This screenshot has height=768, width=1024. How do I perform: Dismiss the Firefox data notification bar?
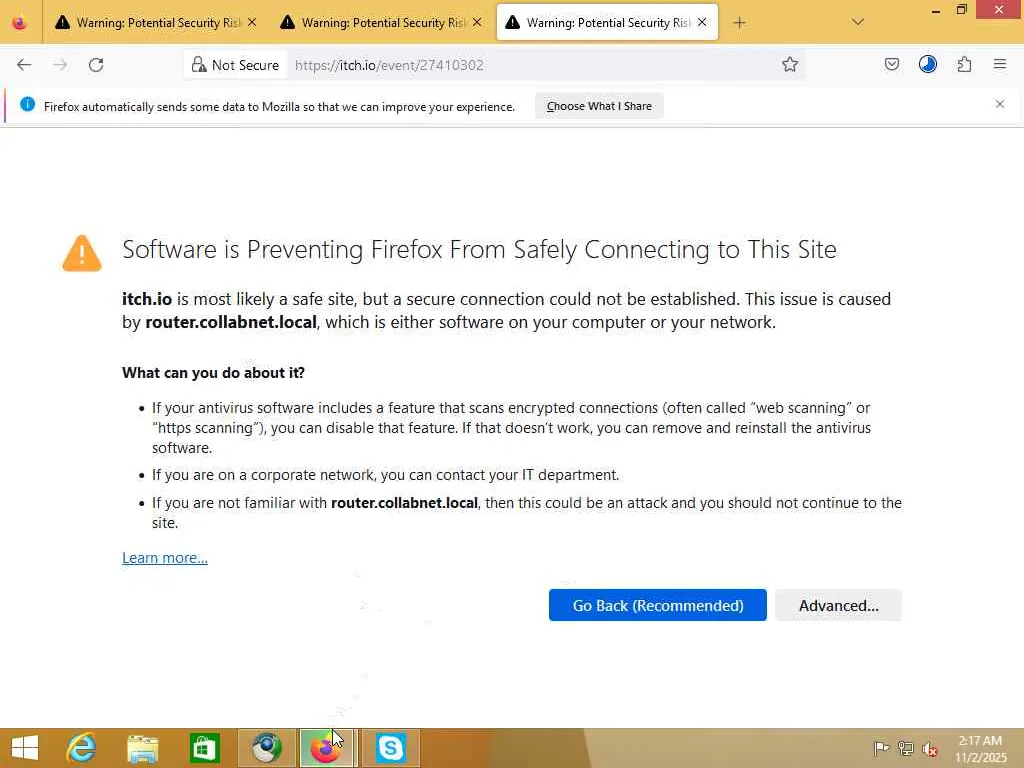tap(999, 104)
